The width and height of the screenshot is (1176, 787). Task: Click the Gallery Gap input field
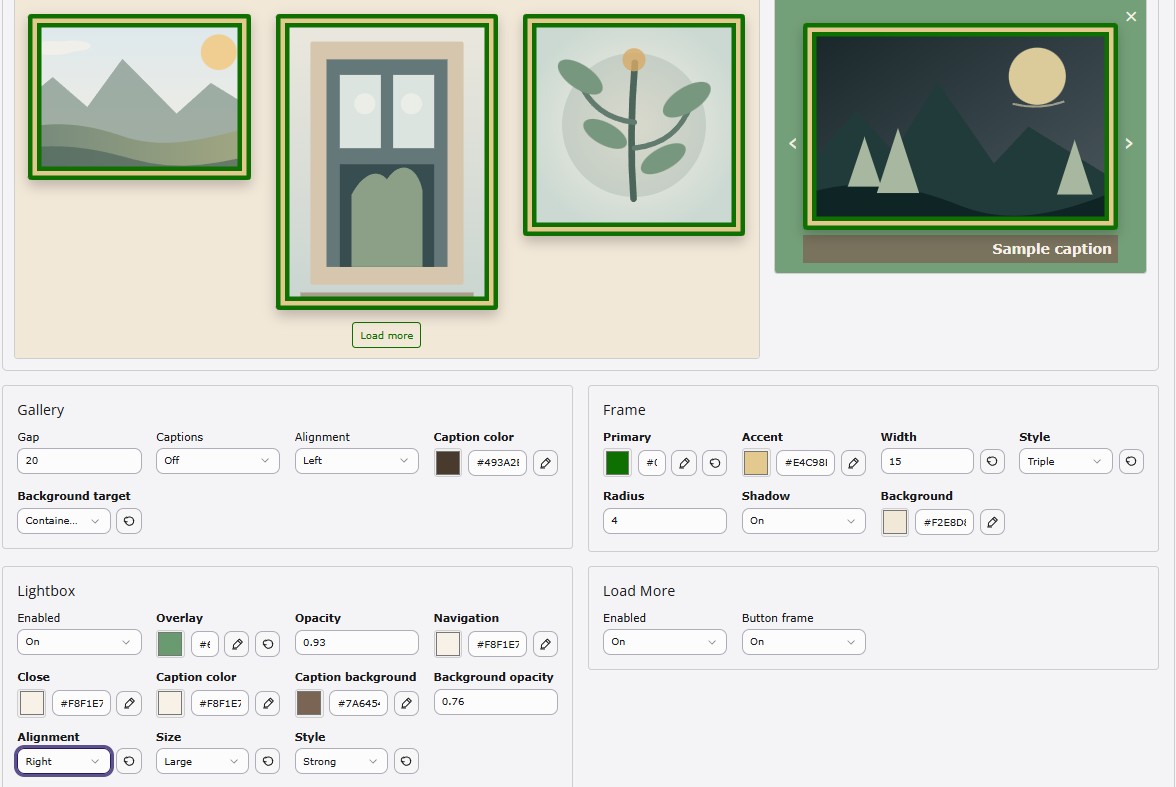(79, 461)
